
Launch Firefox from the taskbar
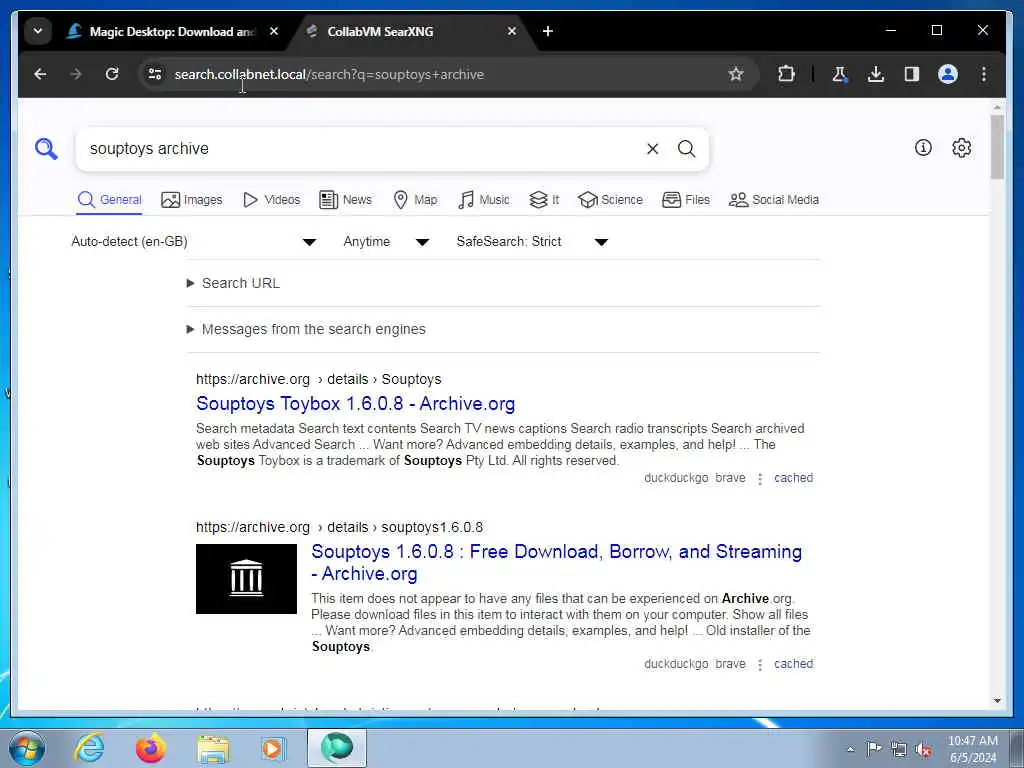click(150, 748)
